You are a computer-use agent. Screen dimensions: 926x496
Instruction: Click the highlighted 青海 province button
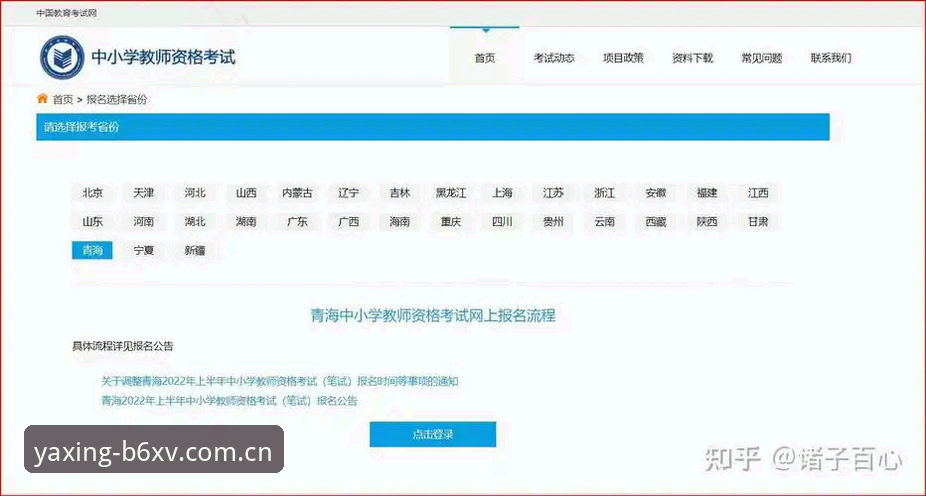click(x=92, y=250)
